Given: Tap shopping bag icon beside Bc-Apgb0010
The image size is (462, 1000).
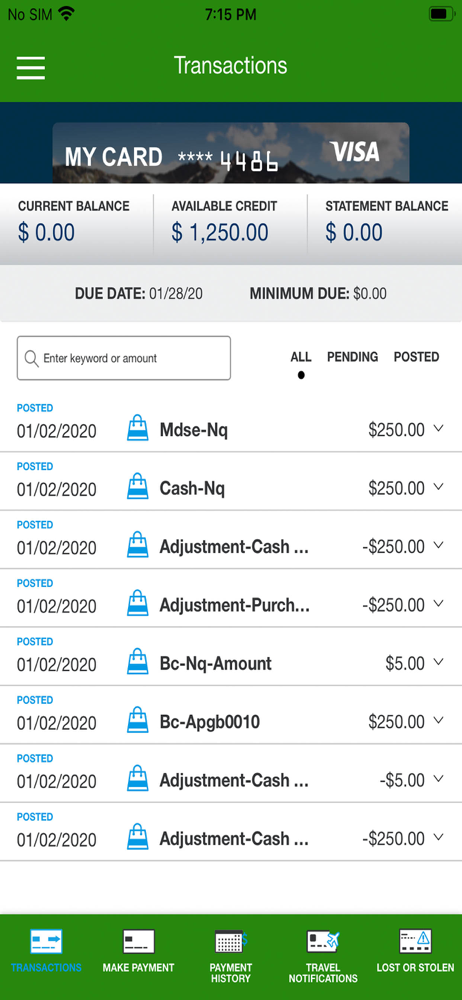Looking at the screenshot, I should click(x=138, y=720).
